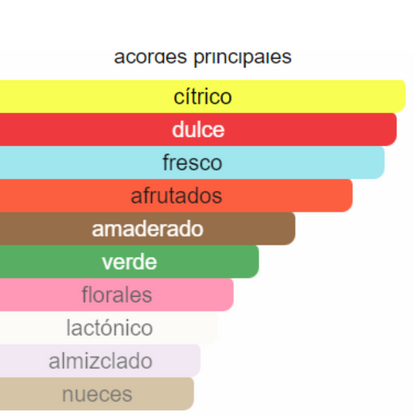Select the off-white lactónico accord bar
Viewport: 416px width, 416px height.
point(109,327)
